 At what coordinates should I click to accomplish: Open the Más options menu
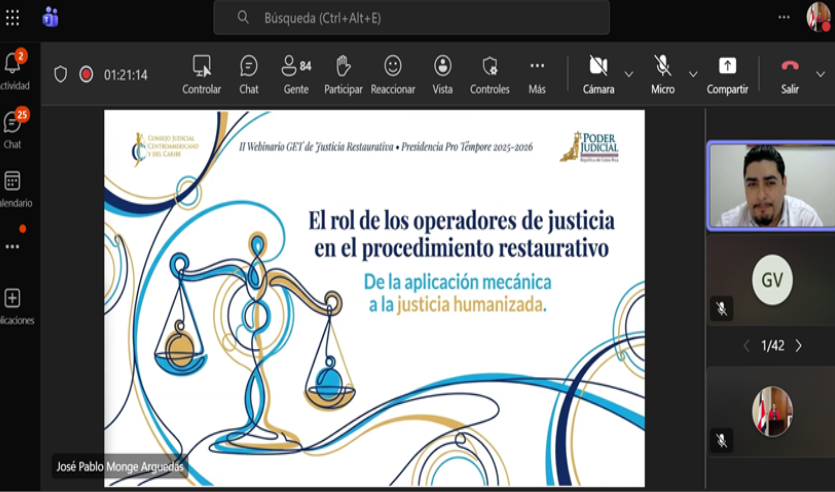point(537,73)
